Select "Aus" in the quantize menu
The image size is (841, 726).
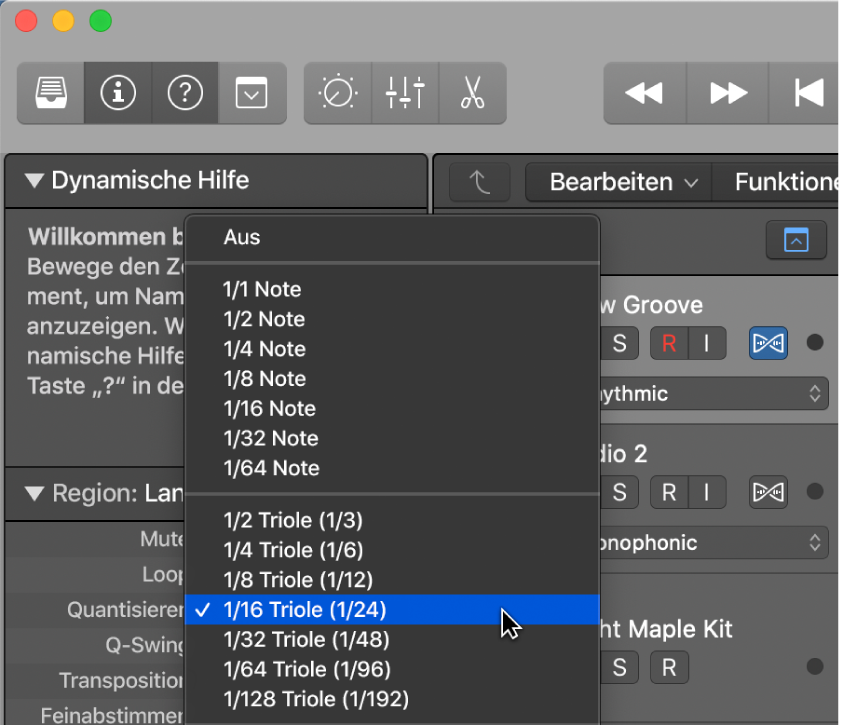242,237
